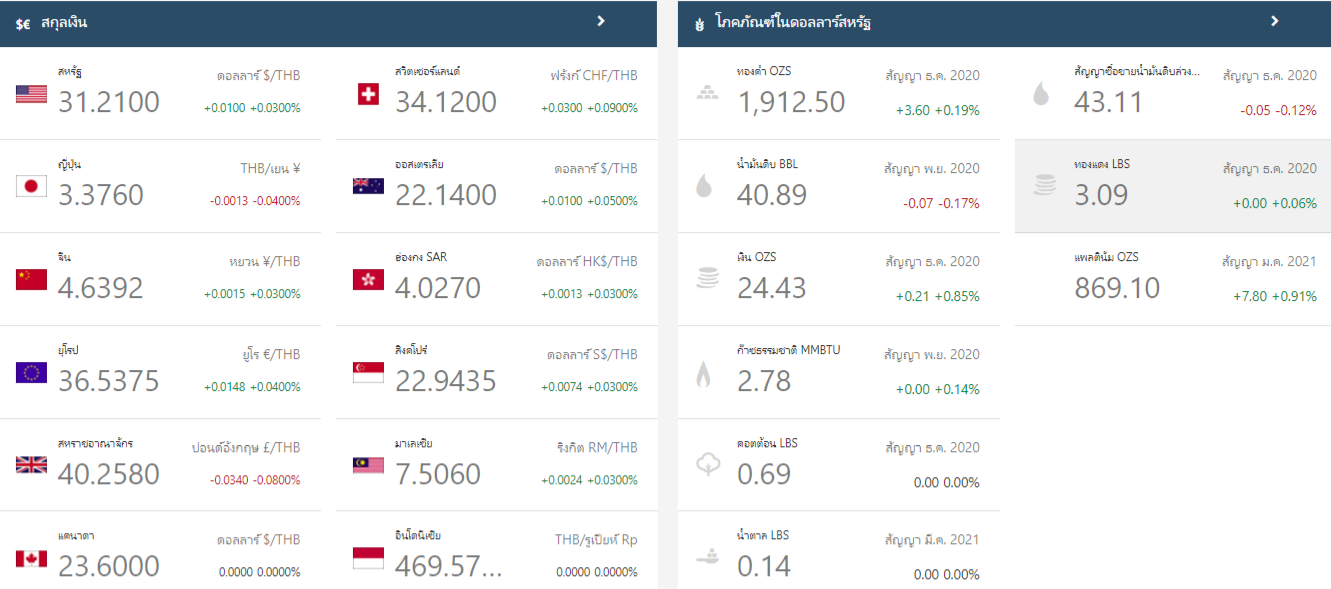The height and width of the screenshot is (589, 1331).
Task: Click the natural gas flame icon
Action: pyautogui.click(x=704, y=374)
